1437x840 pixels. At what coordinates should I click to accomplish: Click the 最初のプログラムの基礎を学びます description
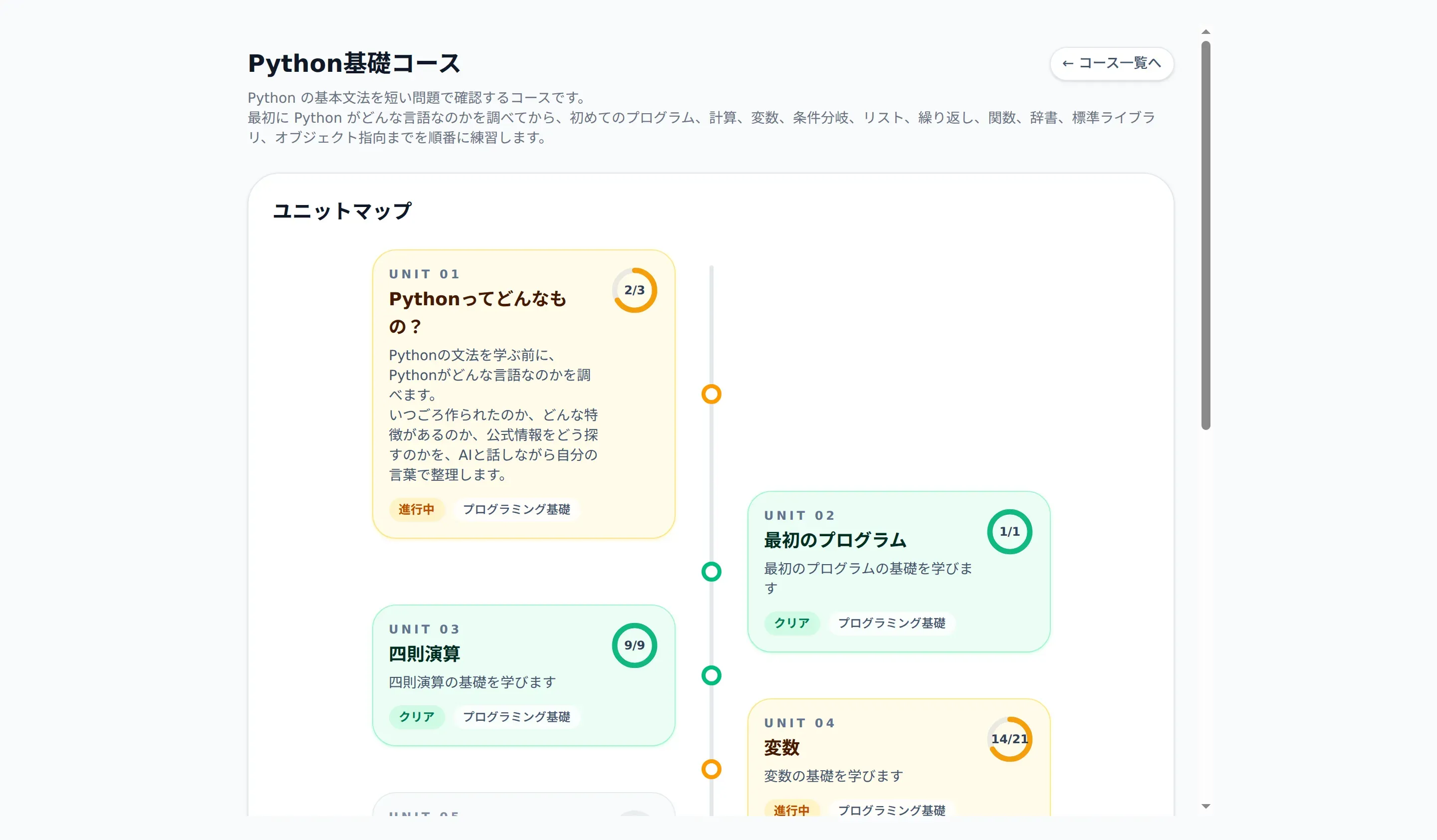(868, 578)
